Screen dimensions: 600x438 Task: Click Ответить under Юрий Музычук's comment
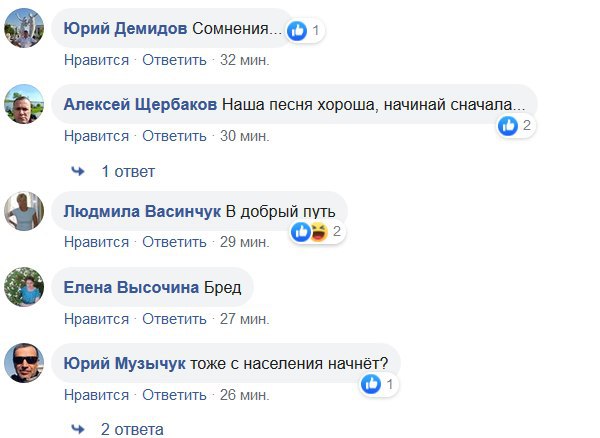173,394
